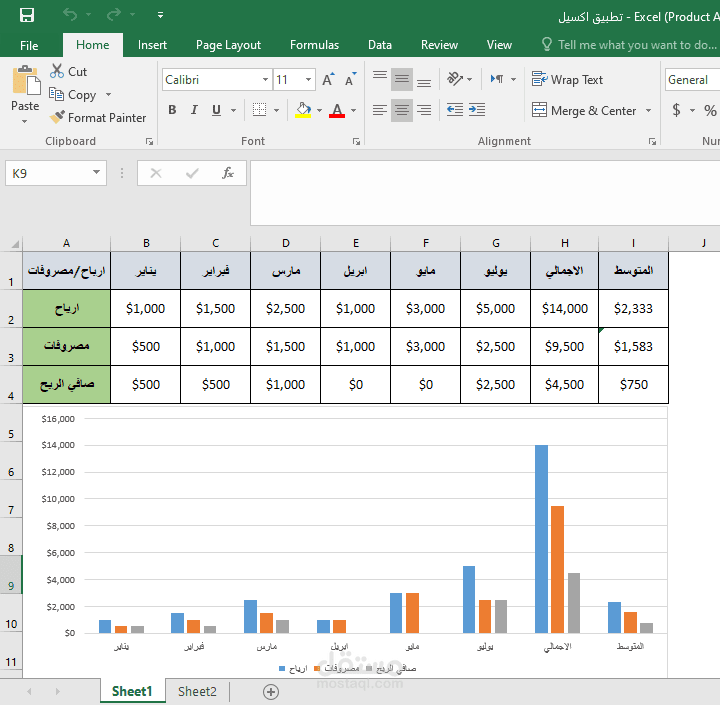Click the Insert Function fx icon
The image size is (720, 705).
click(228, 173)
